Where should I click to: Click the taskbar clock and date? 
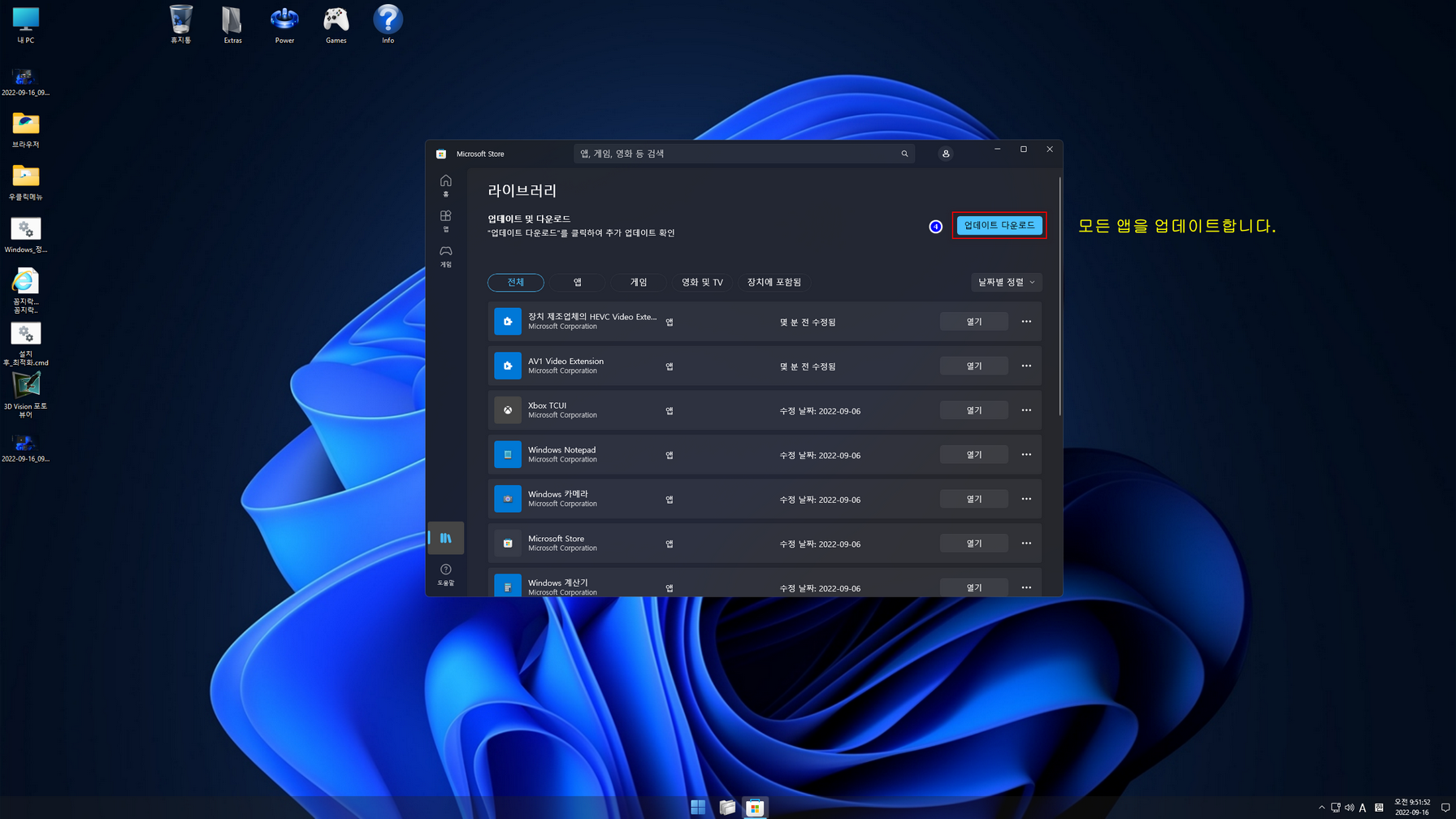pos(1412,807)
